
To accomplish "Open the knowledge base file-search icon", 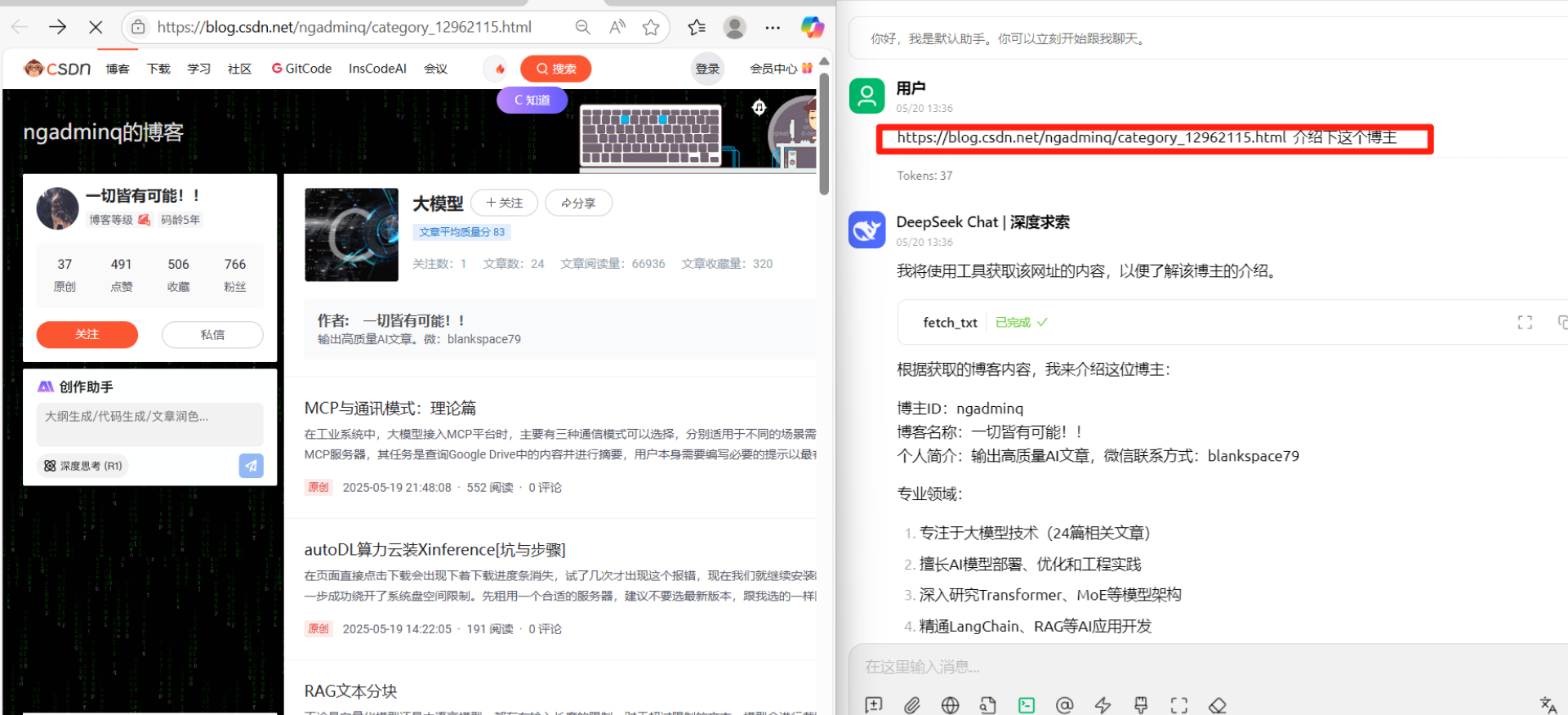I will tap(988, 705).
